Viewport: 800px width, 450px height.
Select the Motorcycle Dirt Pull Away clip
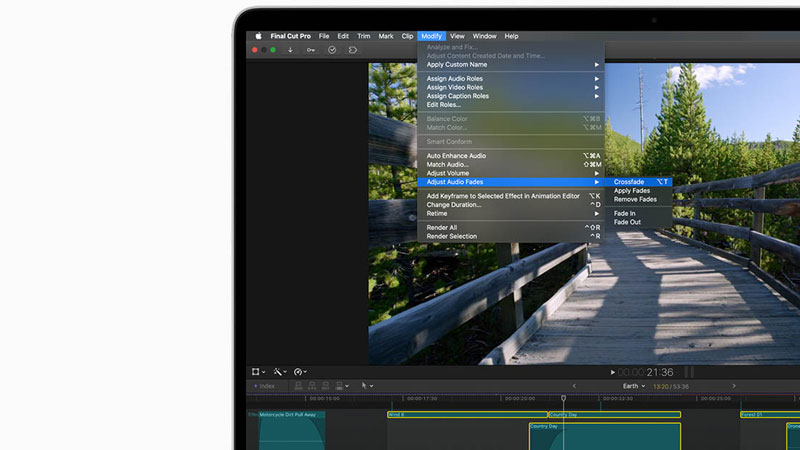(x=292, y=430)
